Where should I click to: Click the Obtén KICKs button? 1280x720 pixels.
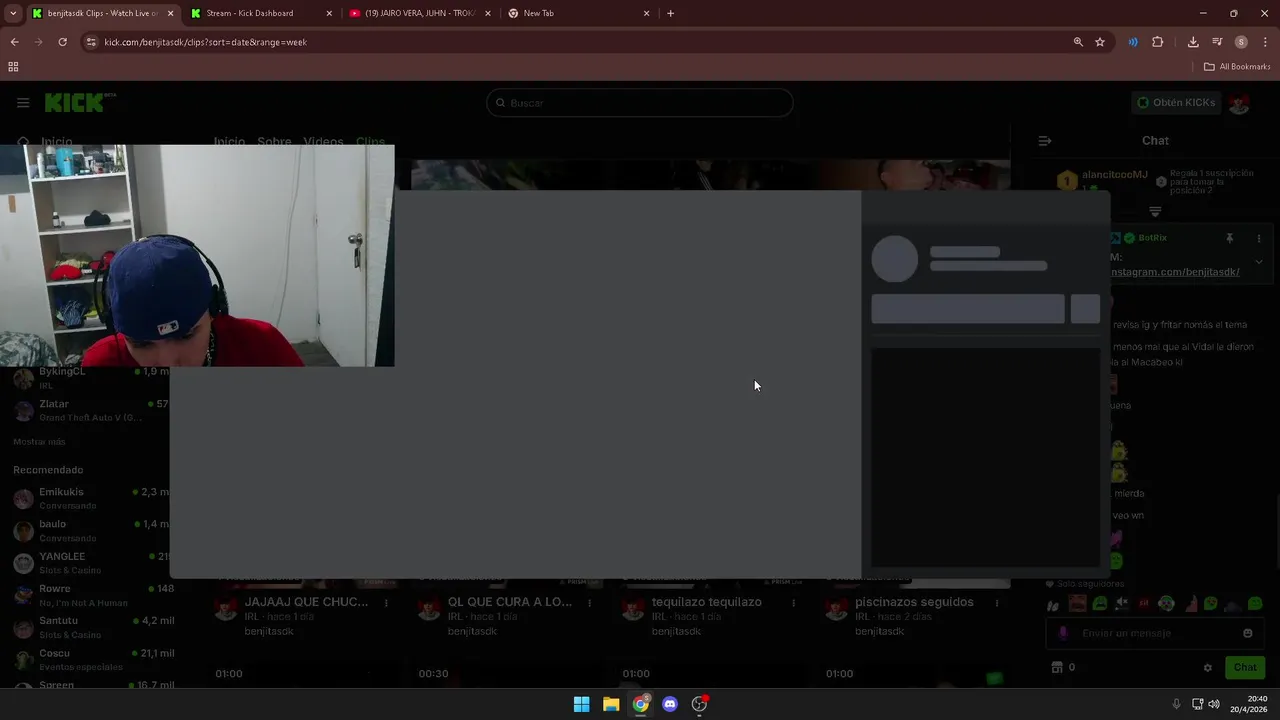(1176, 102)
